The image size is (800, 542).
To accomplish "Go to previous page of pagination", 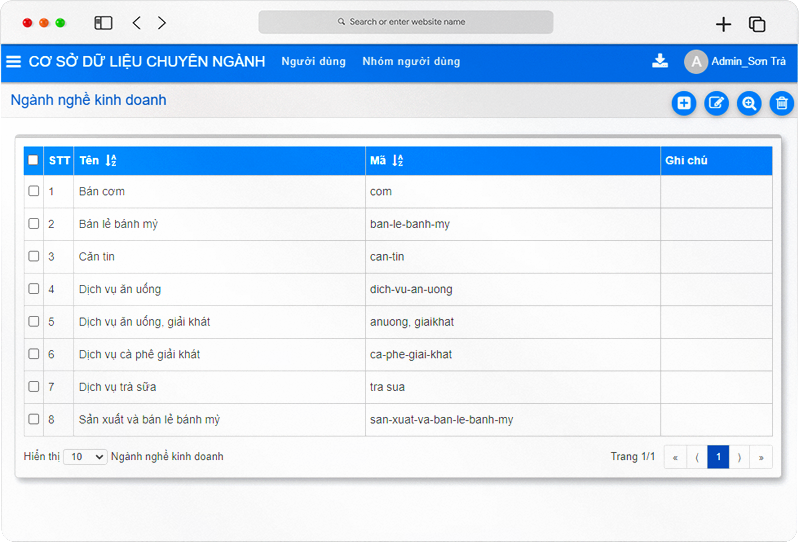I will (x=697, y=457).
